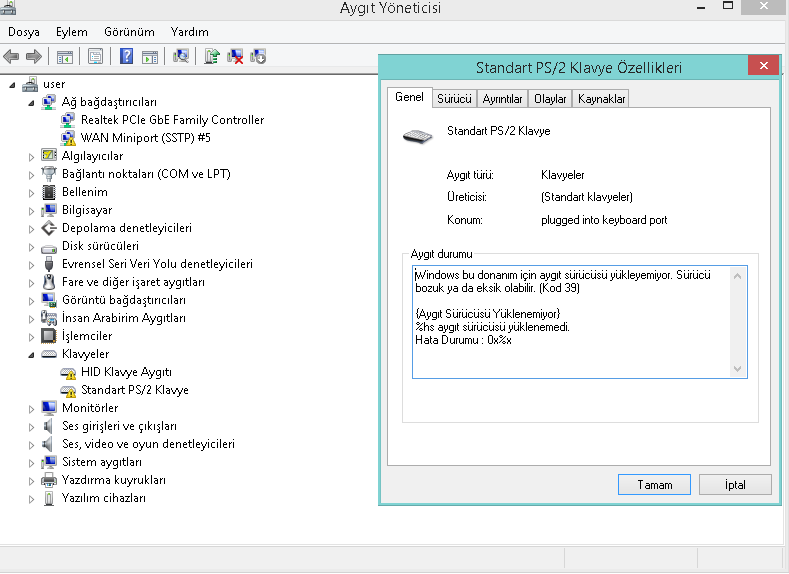Click the Back arrow toolbar icon

(11, 56)
